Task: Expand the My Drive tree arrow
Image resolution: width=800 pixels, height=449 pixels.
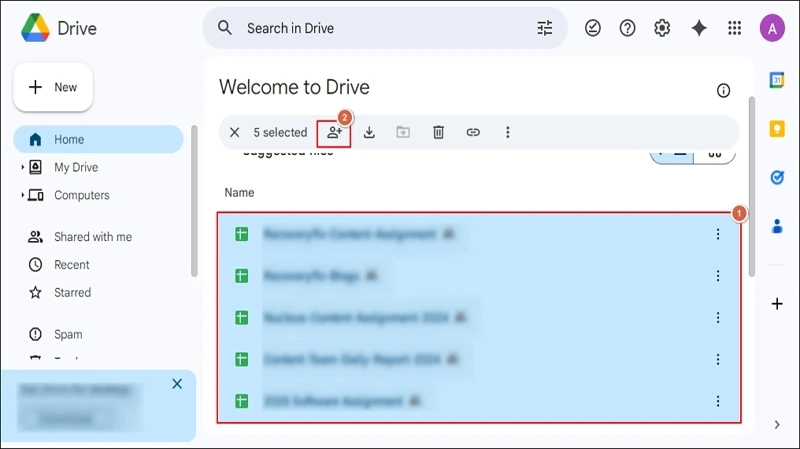Action: 22,167
